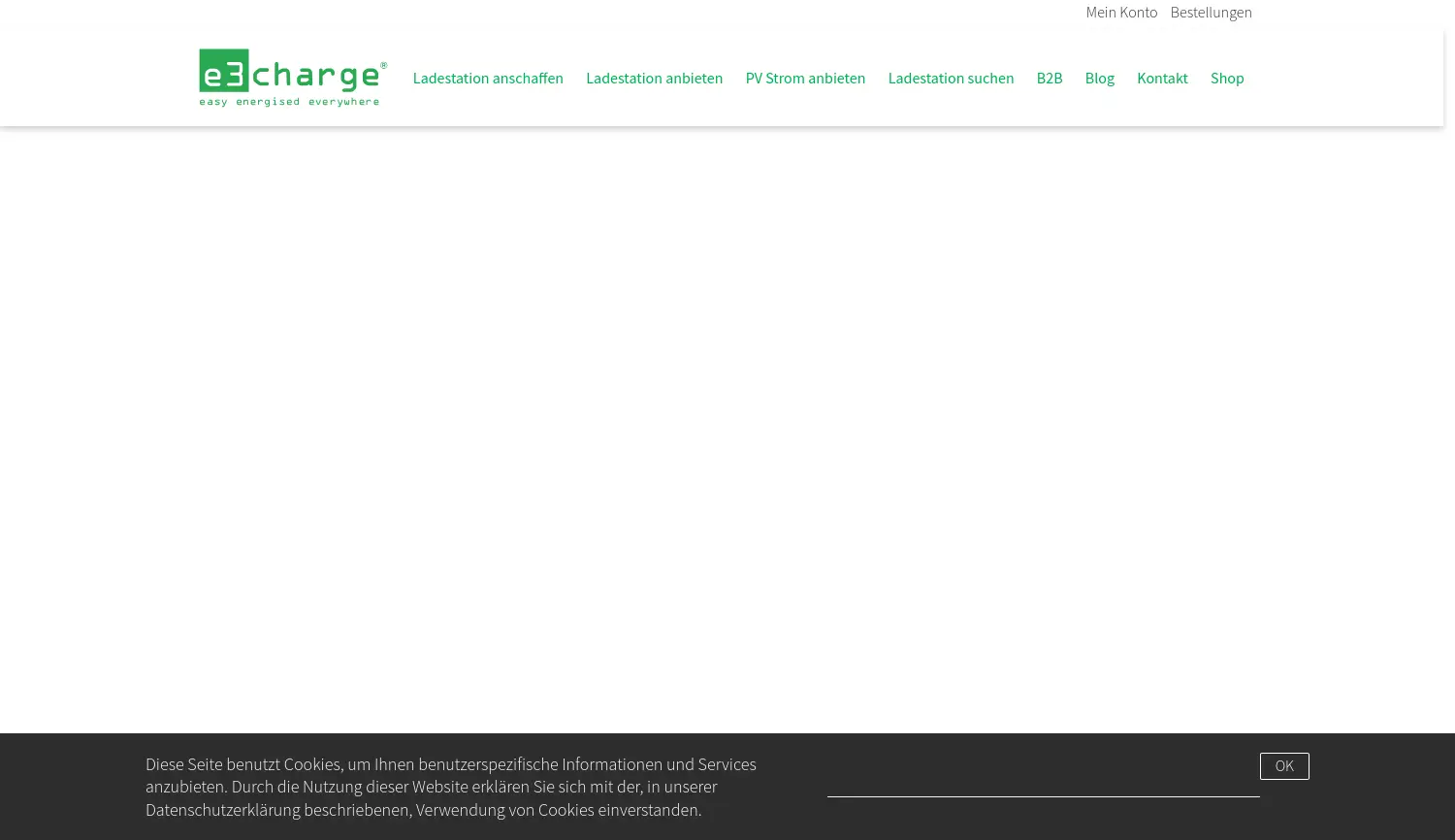The height and width of the screenshot is (840, 1455).
Task: Click the cookie consent message text
Action: pos(451,786)
